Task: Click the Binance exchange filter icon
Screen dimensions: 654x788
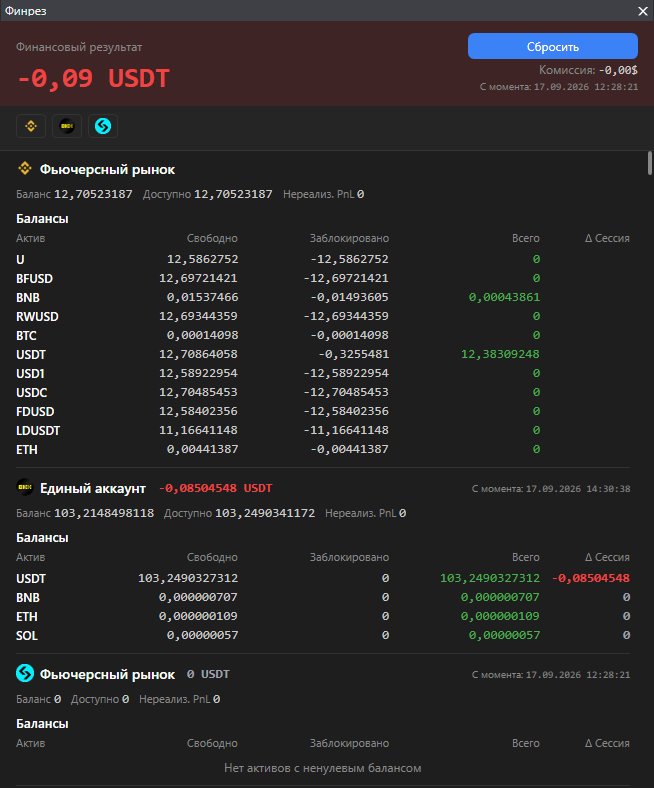Action: click(31, 126)
